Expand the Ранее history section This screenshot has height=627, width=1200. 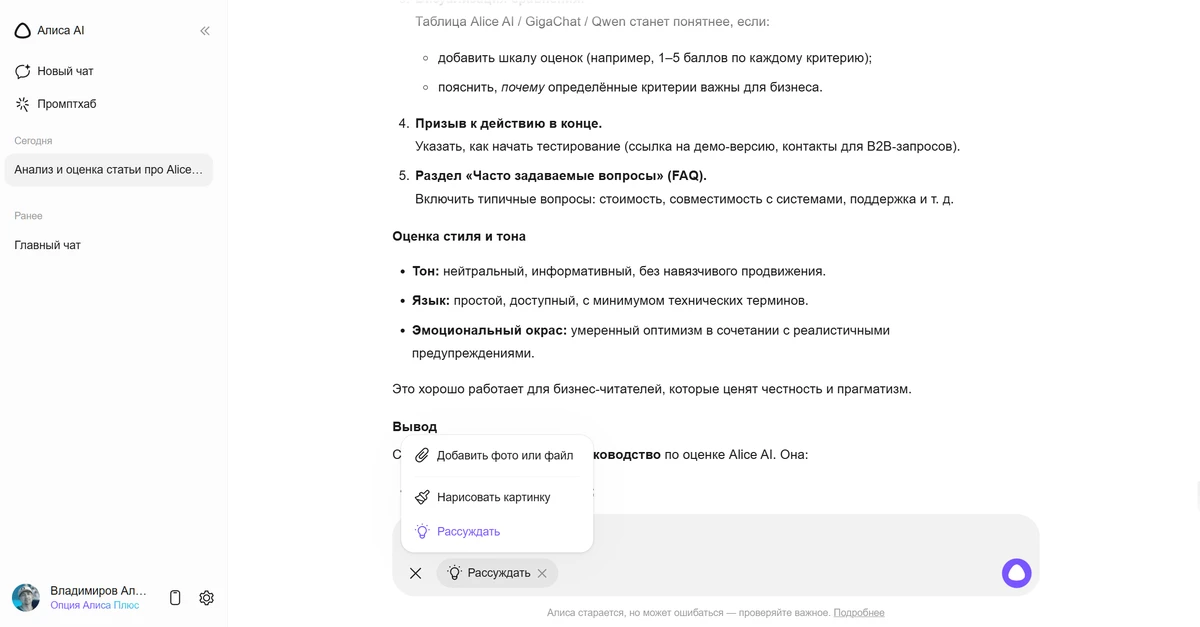28,215
